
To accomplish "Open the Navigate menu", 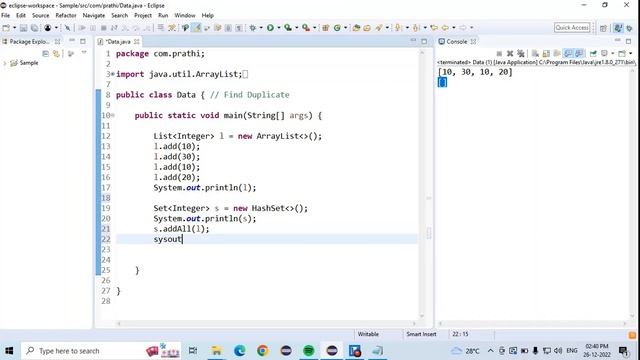I will tap(93, 15).
